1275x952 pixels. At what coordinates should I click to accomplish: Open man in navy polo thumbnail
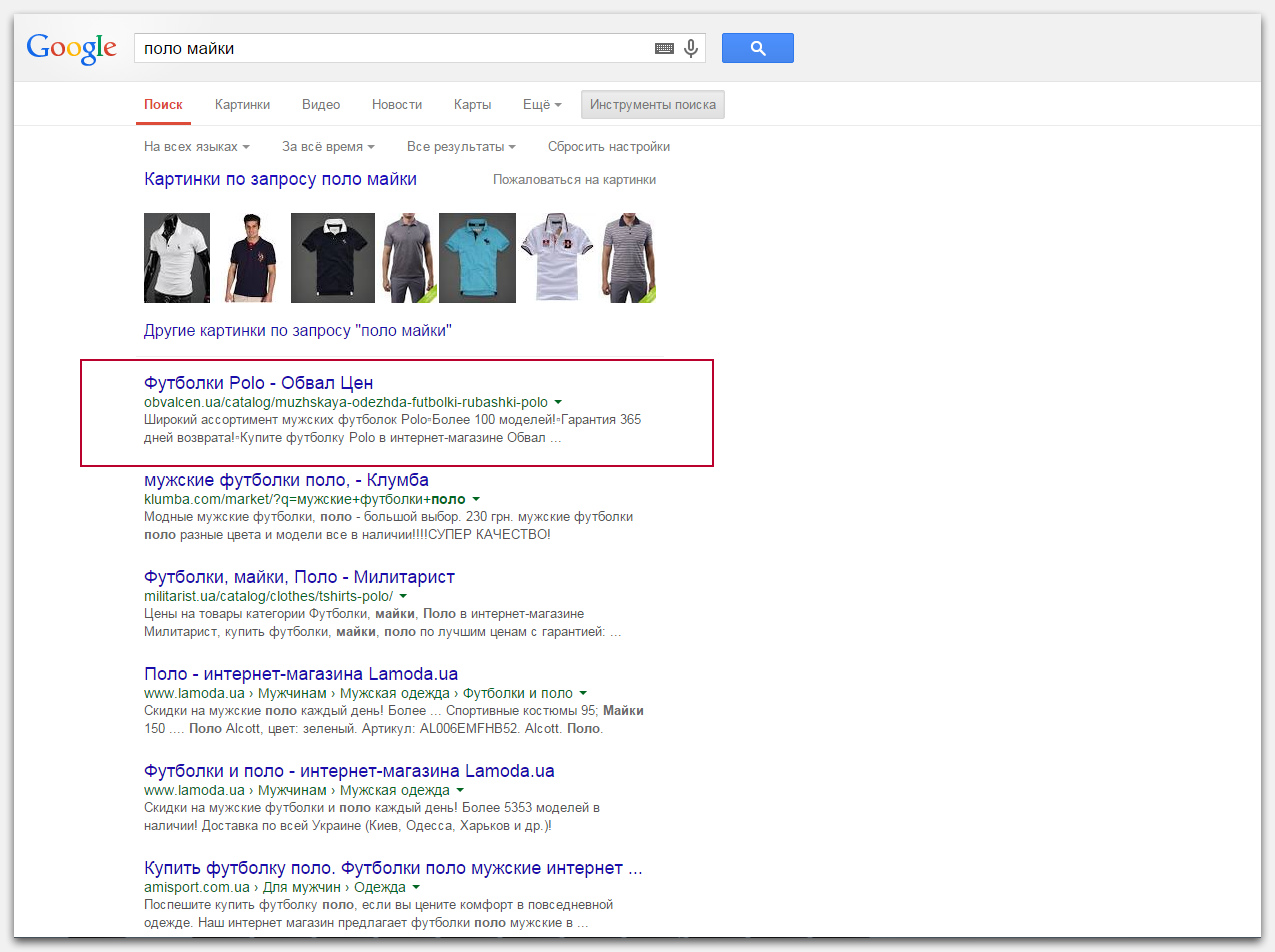(250, 257)
